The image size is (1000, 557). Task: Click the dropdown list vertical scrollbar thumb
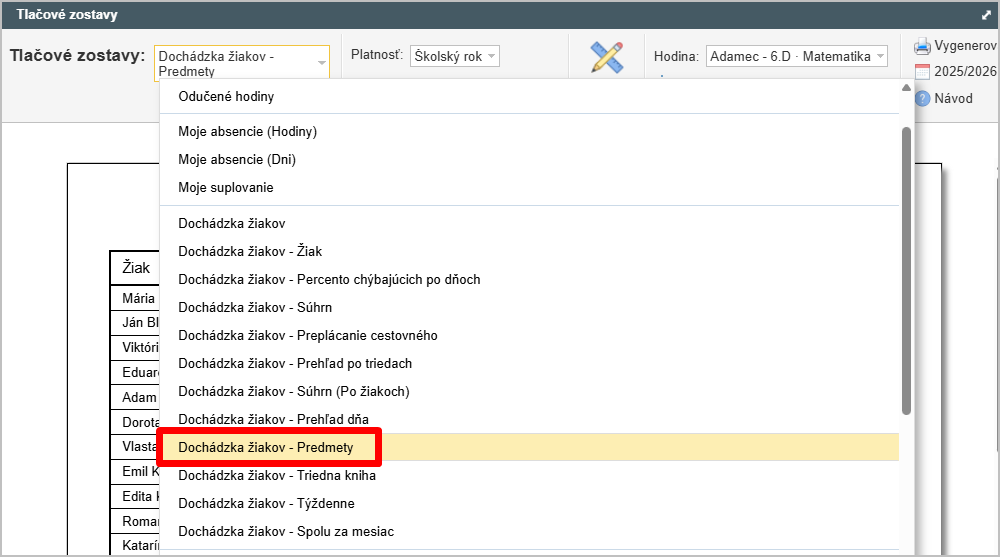tap(906, 270)
